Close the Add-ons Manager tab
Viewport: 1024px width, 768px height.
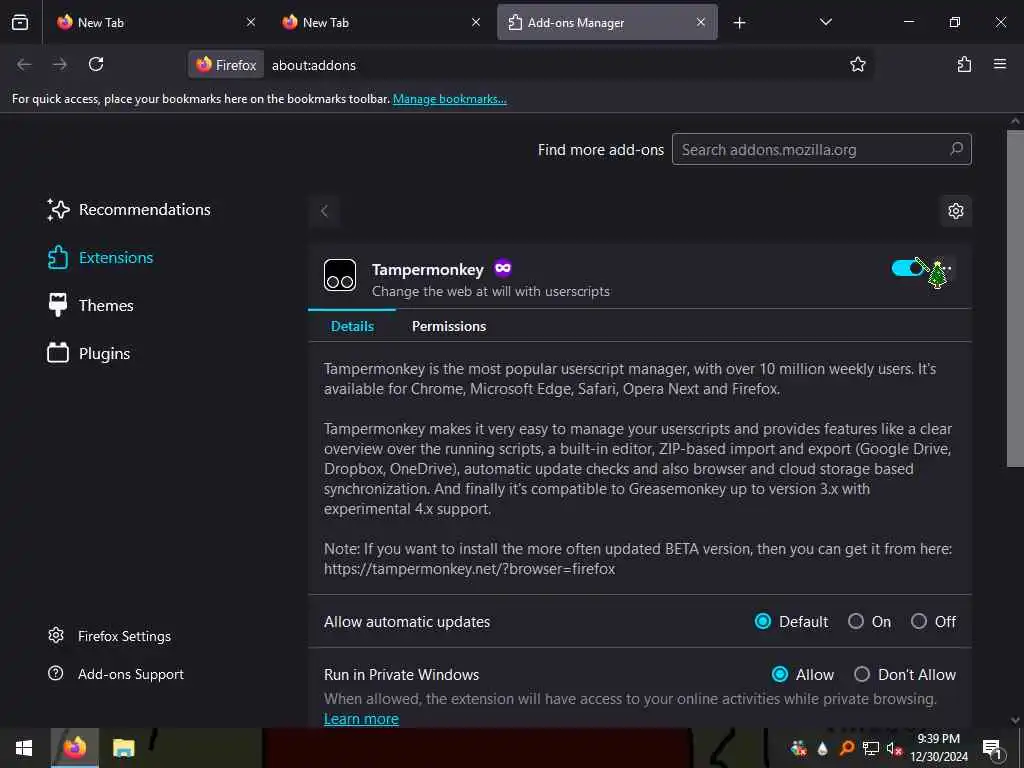[x=701, y=22]
